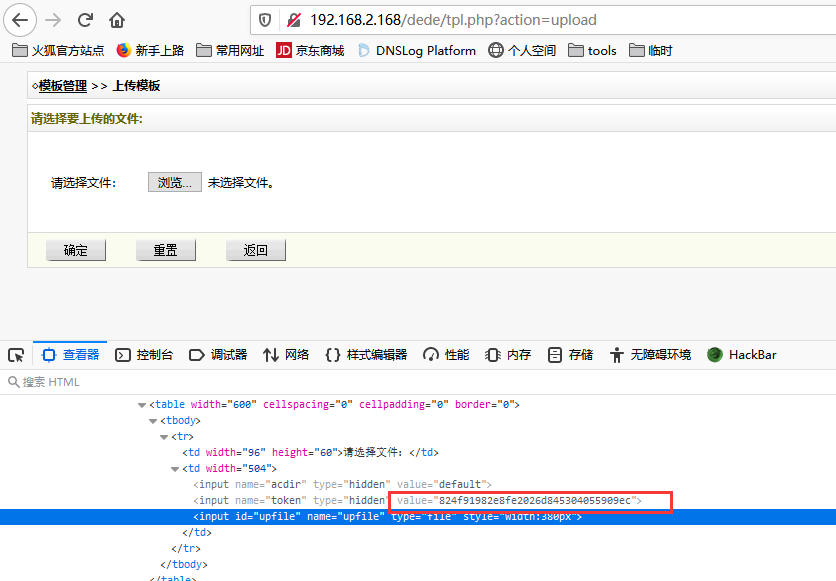836x581 pixels.
Task: Select the input name="acdir" line
Action: point(342,485)
